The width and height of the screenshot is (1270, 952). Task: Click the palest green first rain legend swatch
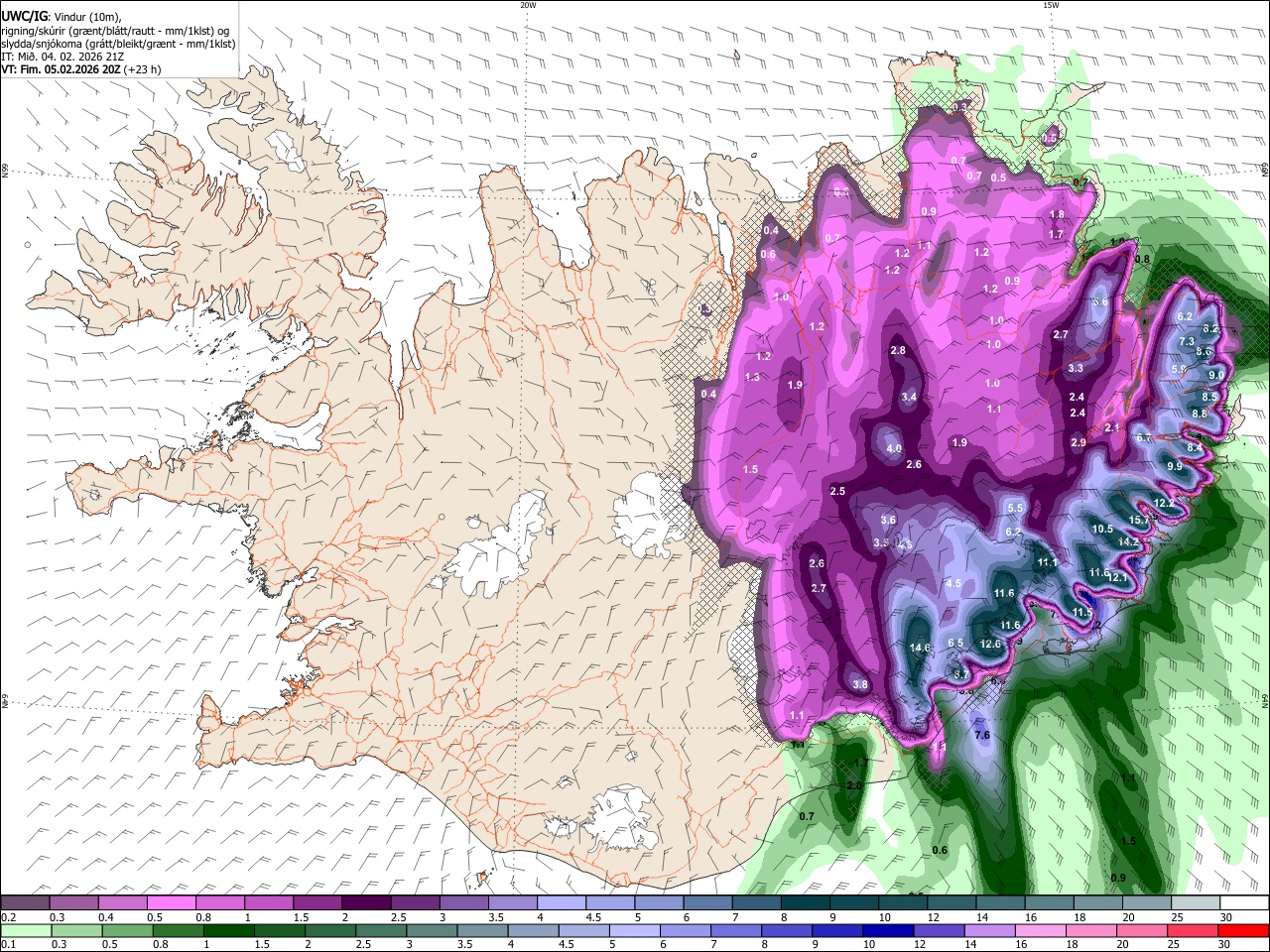click(26, 930)
